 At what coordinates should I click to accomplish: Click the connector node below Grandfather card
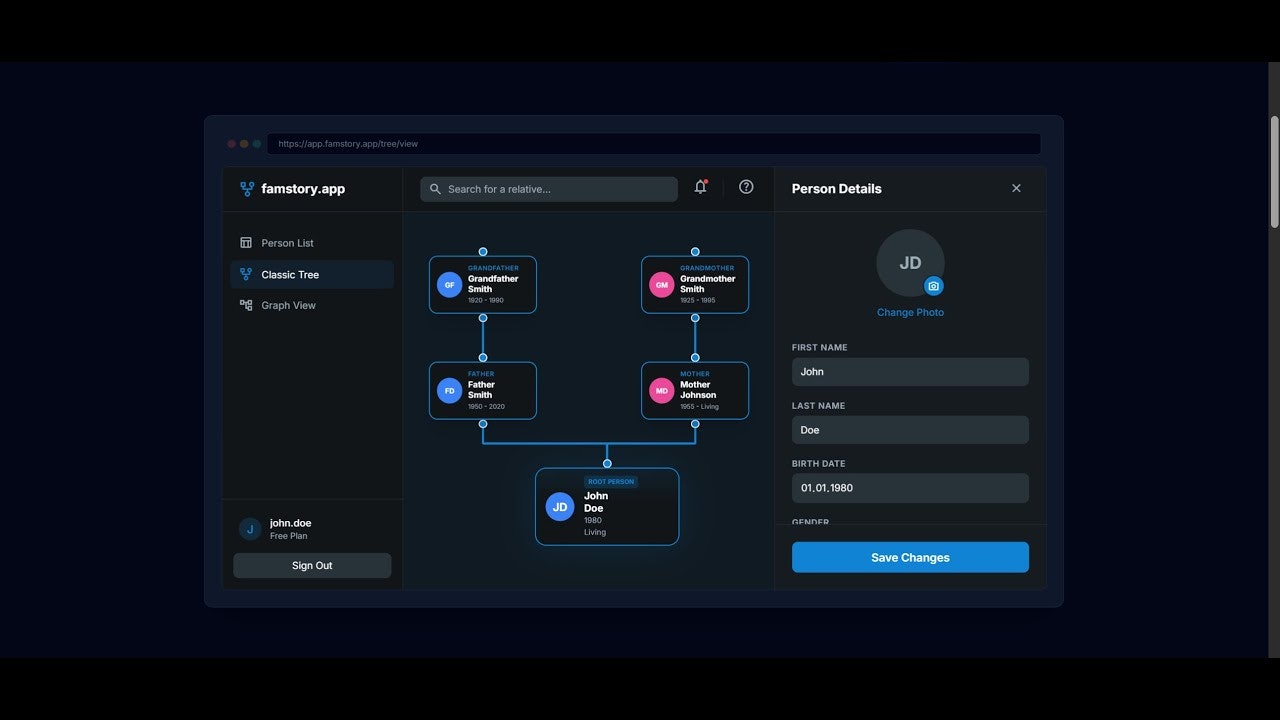tap(483, 318)
